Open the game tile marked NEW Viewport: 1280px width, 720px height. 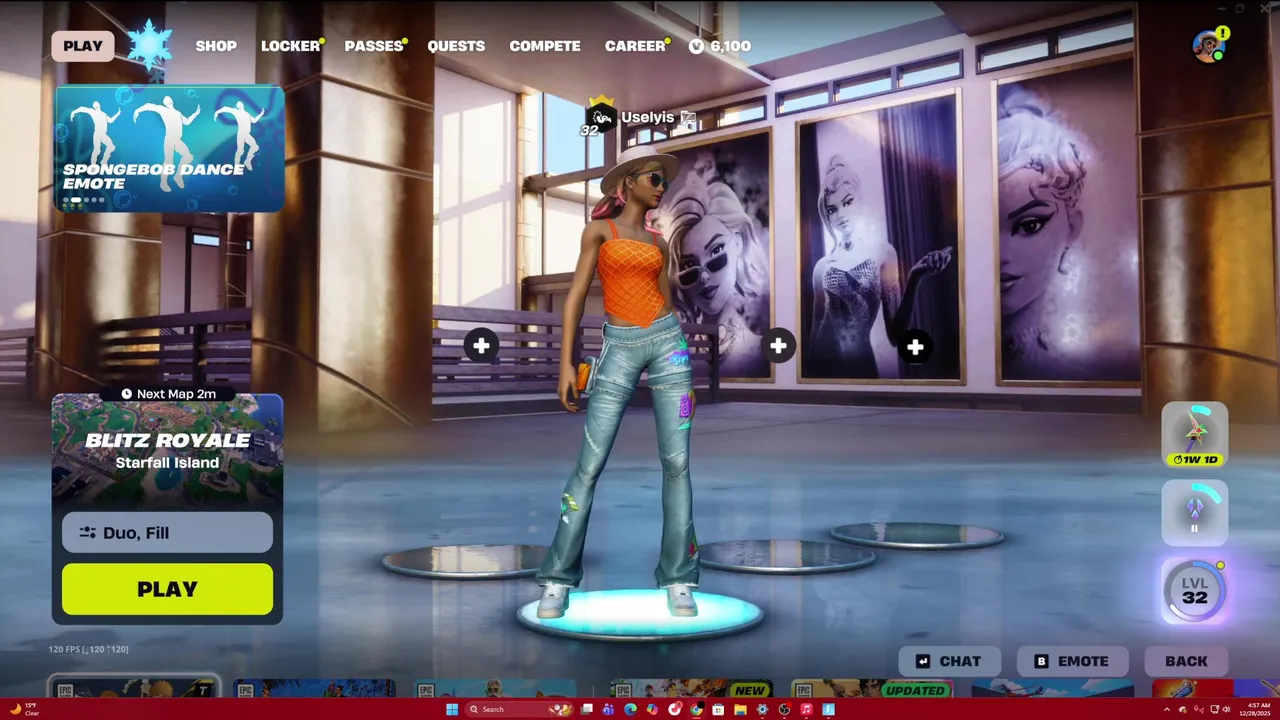691,689
